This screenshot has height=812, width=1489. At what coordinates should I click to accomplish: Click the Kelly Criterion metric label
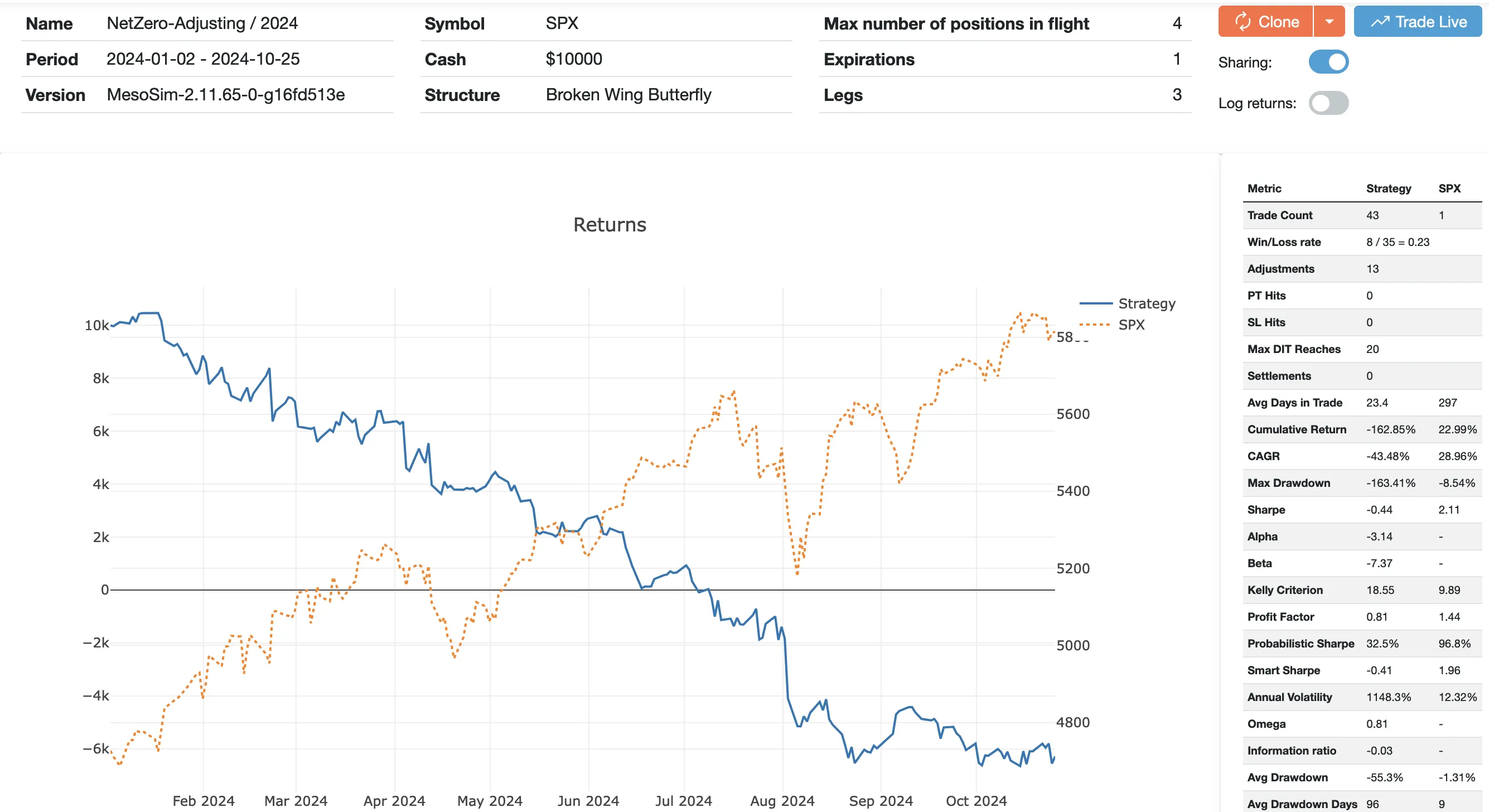tap(1284, 590)
